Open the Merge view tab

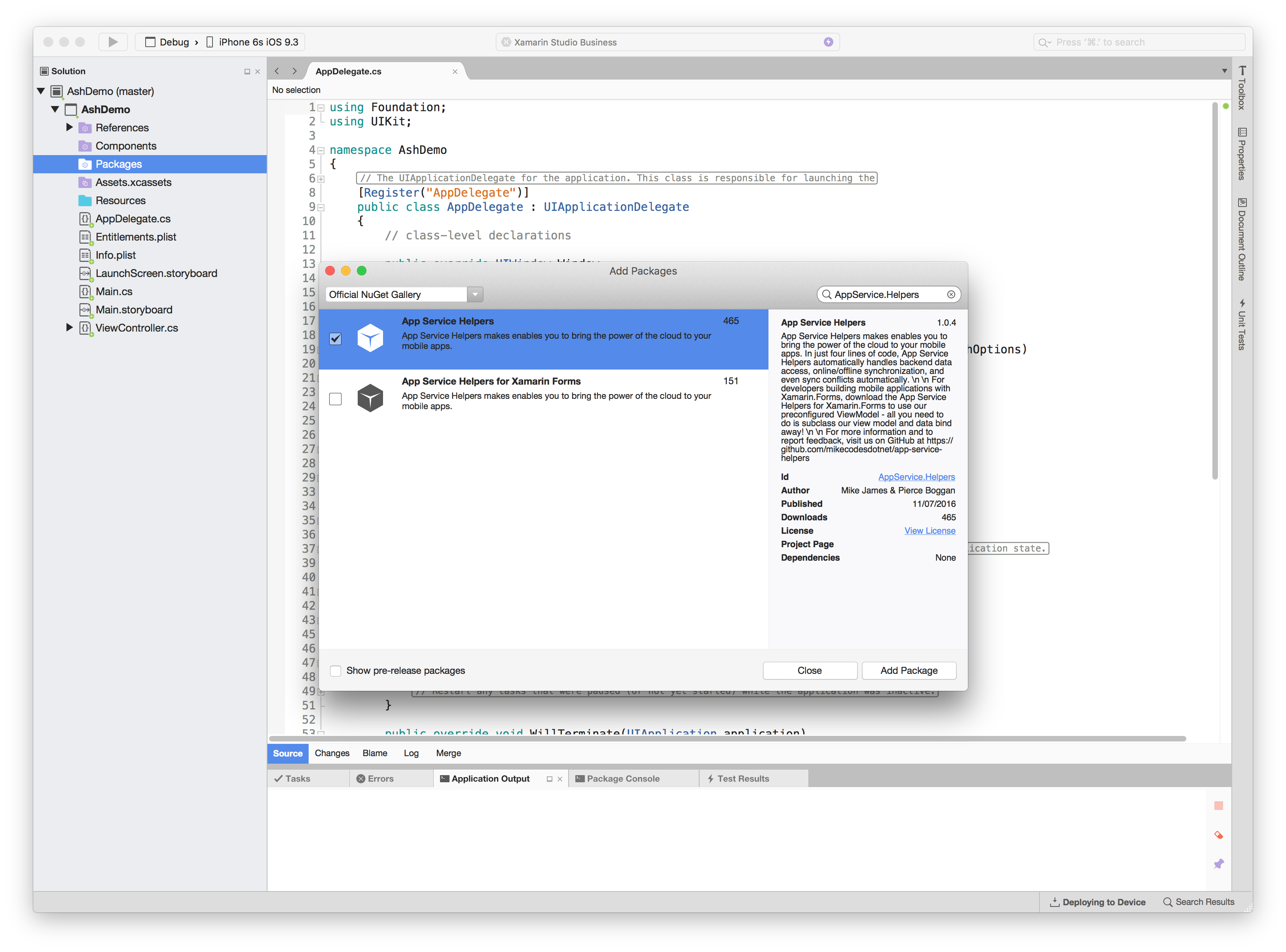pyautogui.click(x=448, y=753)
